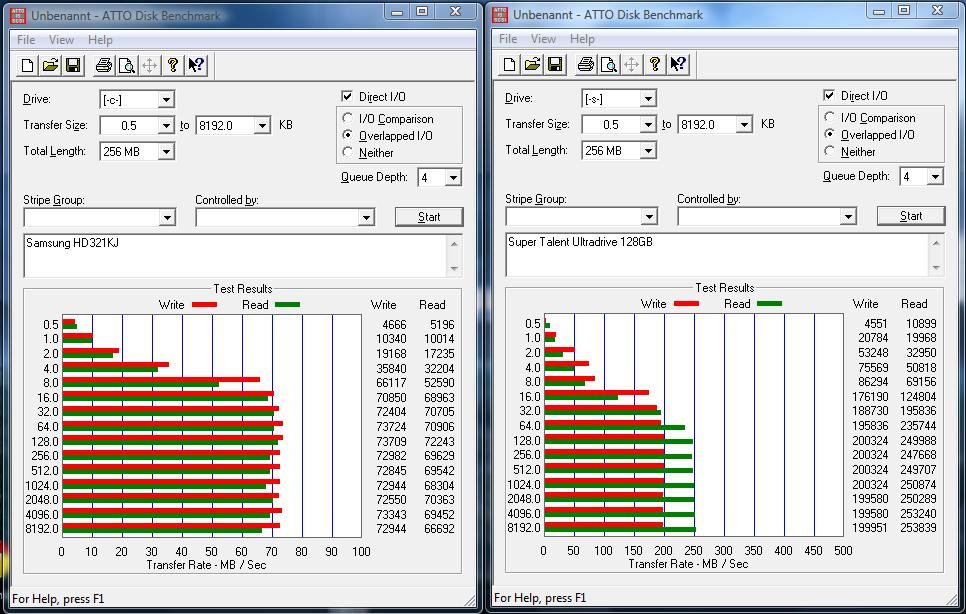Click Samsung HD321KJ description text field

(x=235, y=256)
